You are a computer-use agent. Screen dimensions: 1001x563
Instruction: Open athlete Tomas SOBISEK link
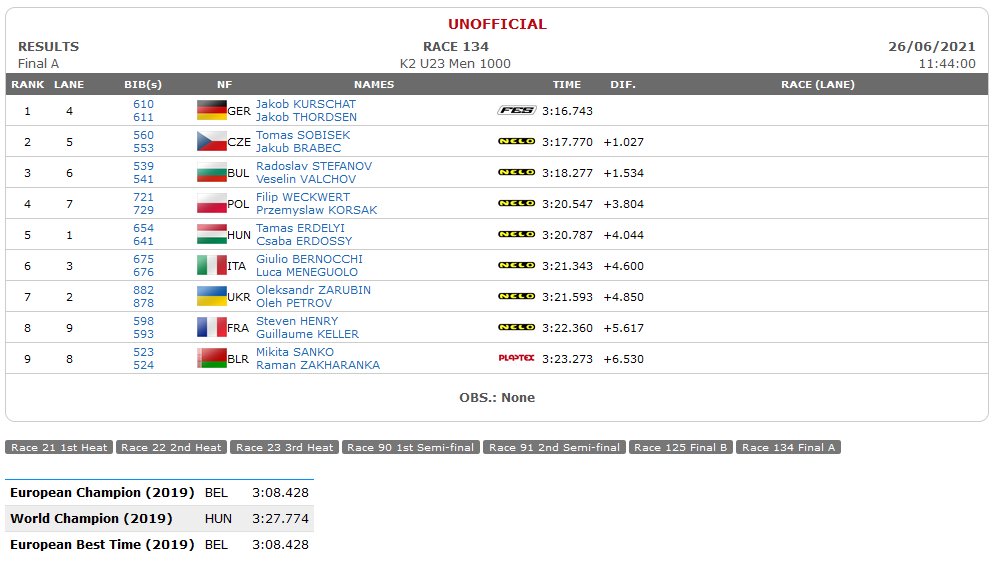(303, 135)
